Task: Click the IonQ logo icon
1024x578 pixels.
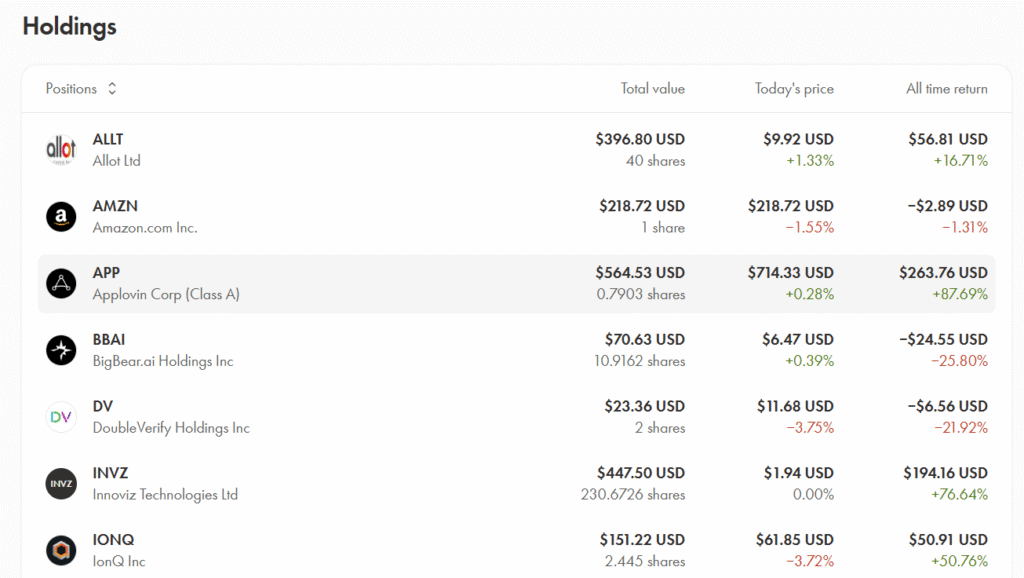Action: [61, 550]
